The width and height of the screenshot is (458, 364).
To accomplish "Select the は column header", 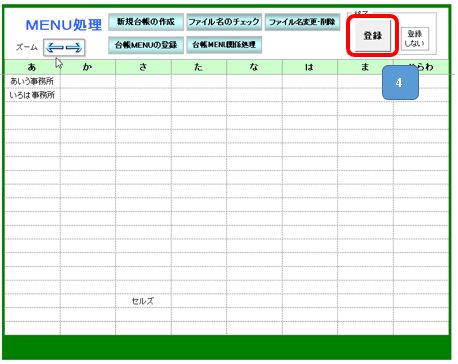I will (310, 67).
